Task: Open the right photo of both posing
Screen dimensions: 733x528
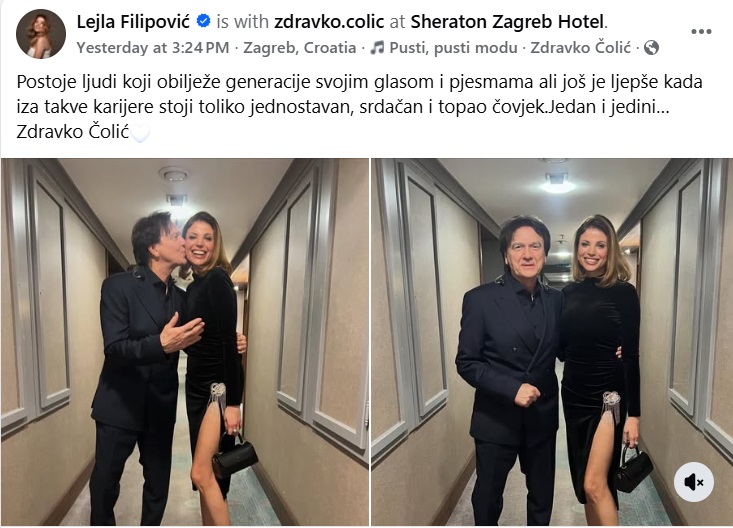Action: click(x=552, y=342)
